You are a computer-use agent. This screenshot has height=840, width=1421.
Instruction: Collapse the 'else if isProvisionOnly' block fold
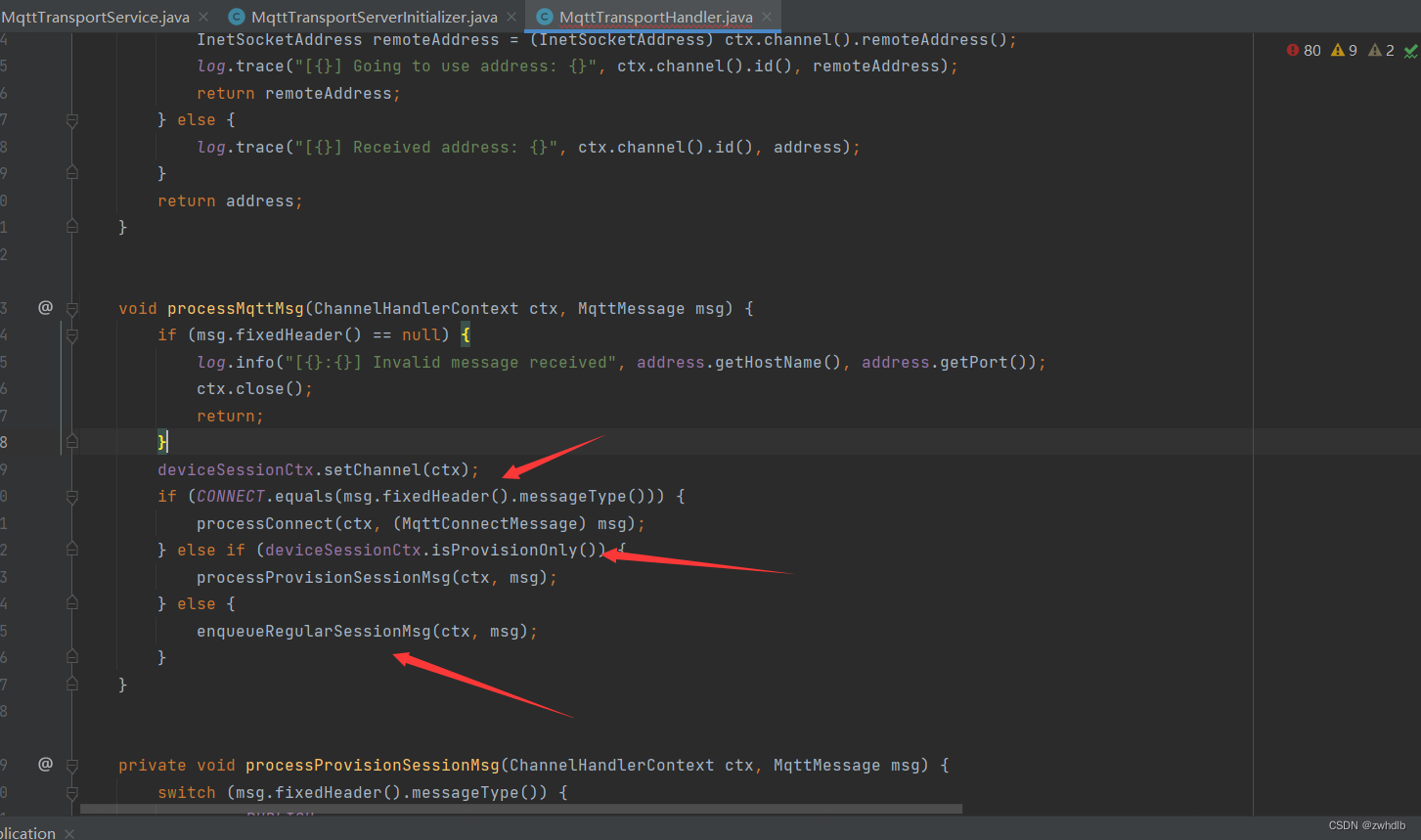(x=72, y=551)
